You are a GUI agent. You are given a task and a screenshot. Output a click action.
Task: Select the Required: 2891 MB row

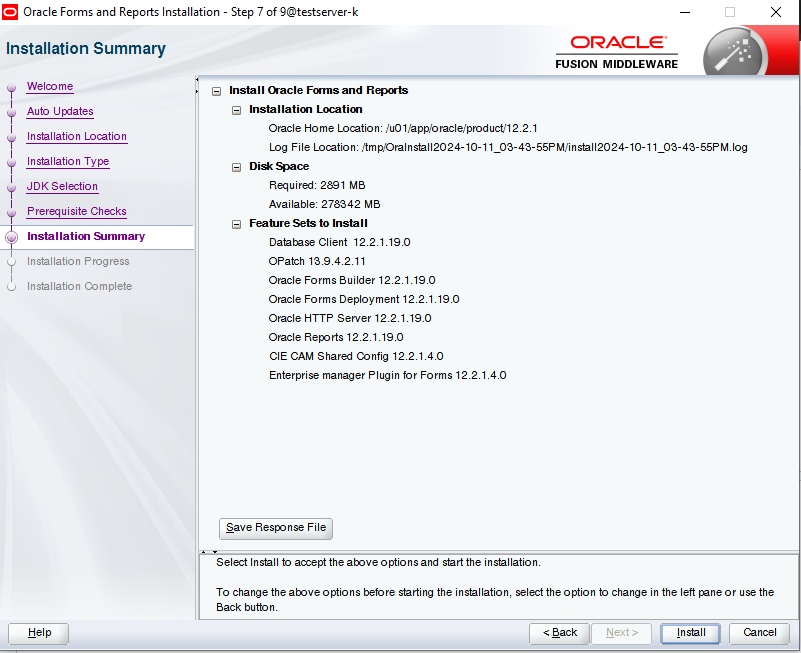pos(317,185)
